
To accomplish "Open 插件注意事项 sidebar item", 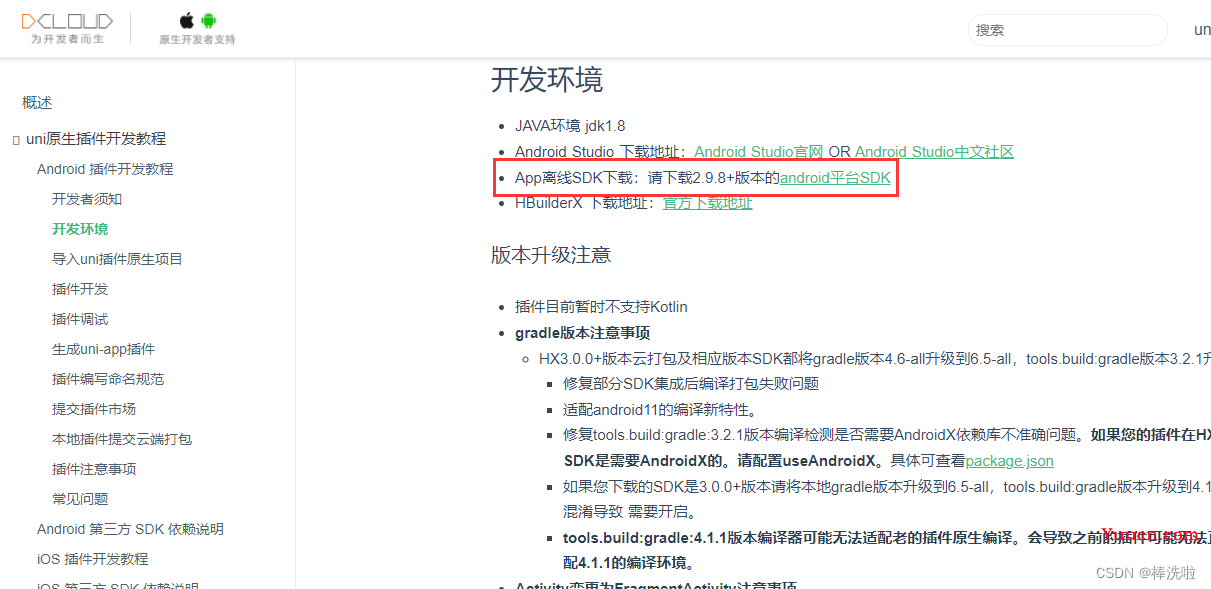I will click(x=94, y=469).
